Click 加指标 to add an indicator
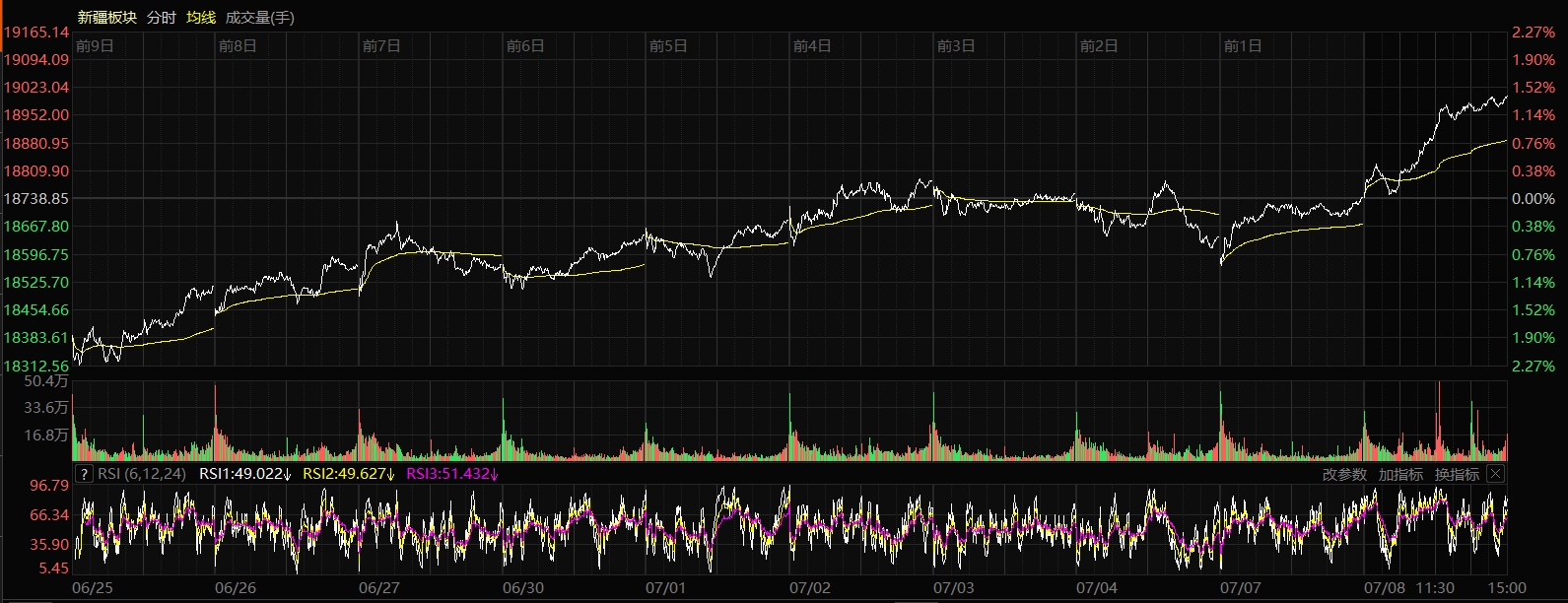Image resolution: width=1568 pixels, height=603 pixels. click(x=1400, y=474)
